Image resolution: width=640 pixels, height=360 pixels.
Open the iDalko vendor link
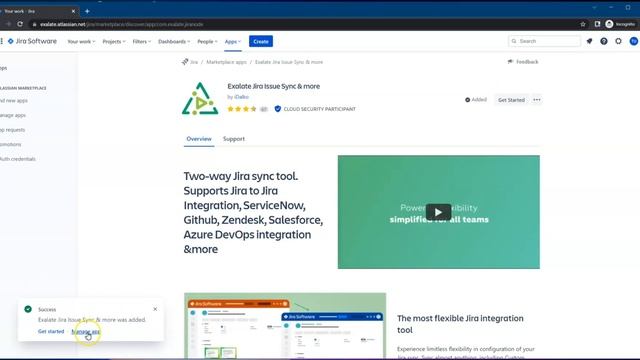point(241,97)
